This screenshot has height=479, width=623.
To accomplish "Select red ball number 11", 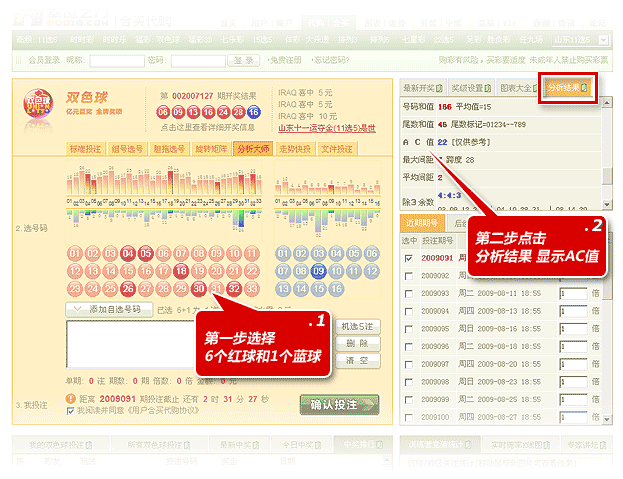I will pos(252,253).
